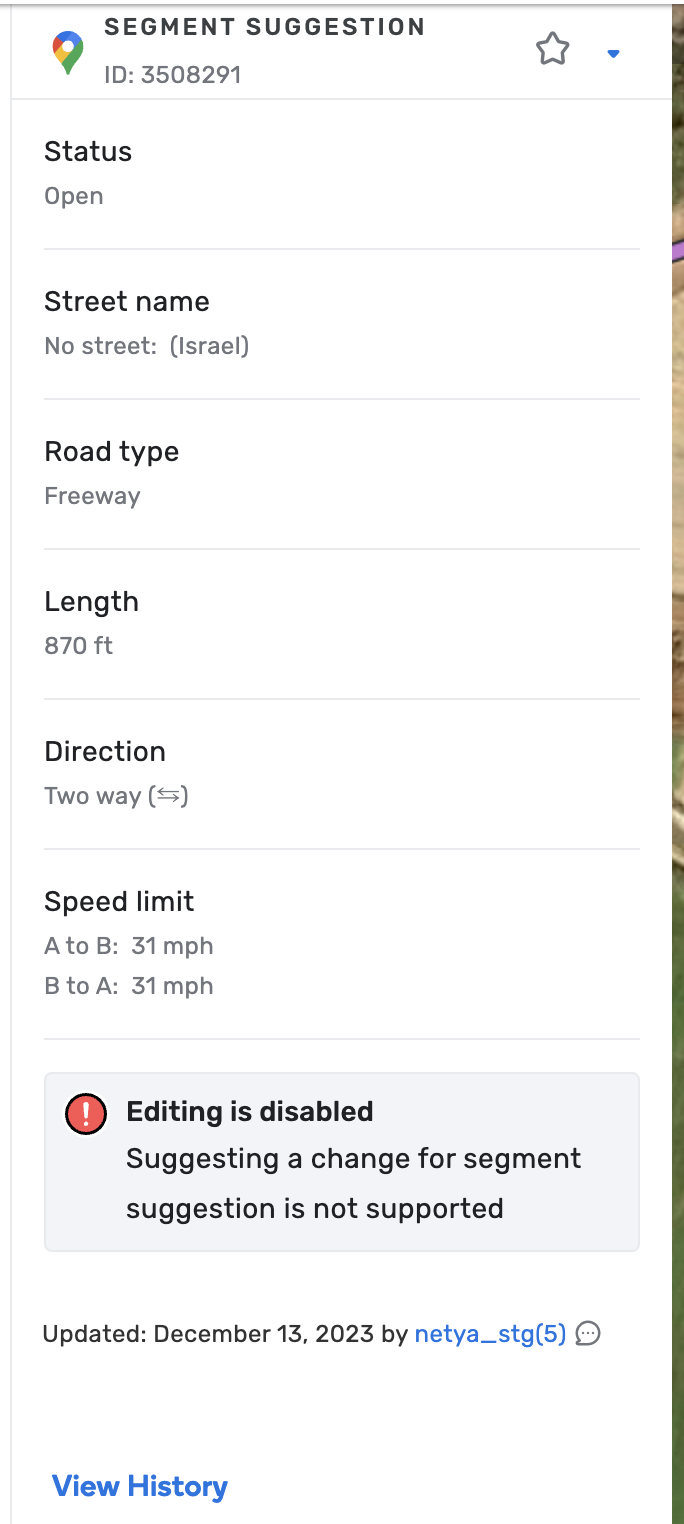Click the Open status value
Image resolution: width=684 pixels, height=1524 pixels.
(74, 196)
